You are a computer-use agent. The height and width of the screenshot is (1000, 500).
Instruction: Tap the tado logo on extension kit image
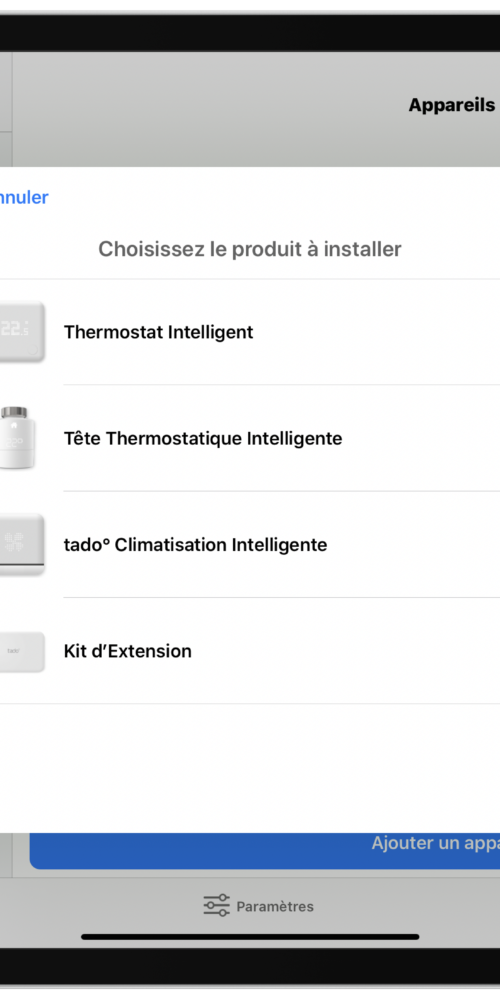13,651
